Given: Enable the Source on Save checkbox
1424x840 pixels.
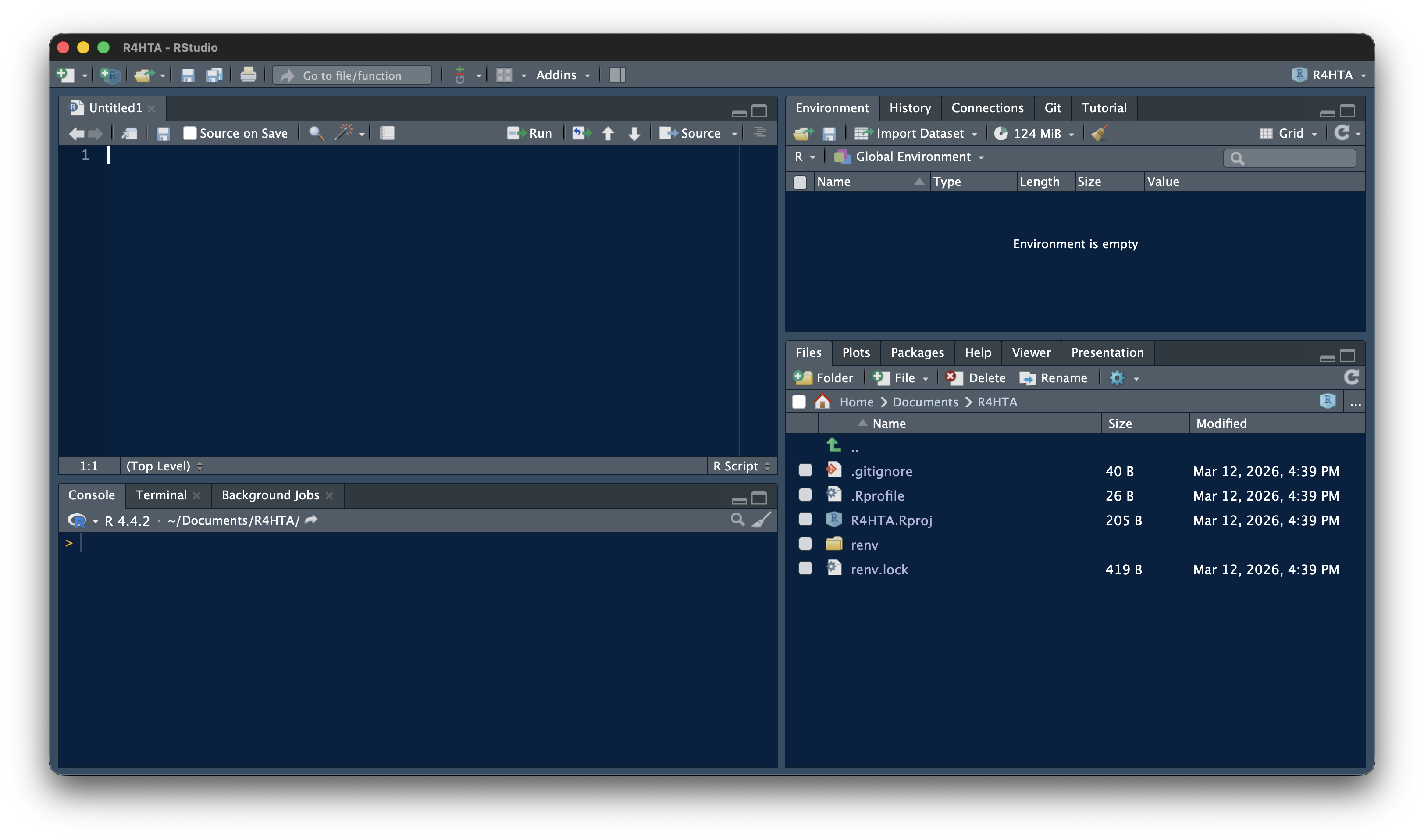Looking at the screenshot, I should coord(189,133).
